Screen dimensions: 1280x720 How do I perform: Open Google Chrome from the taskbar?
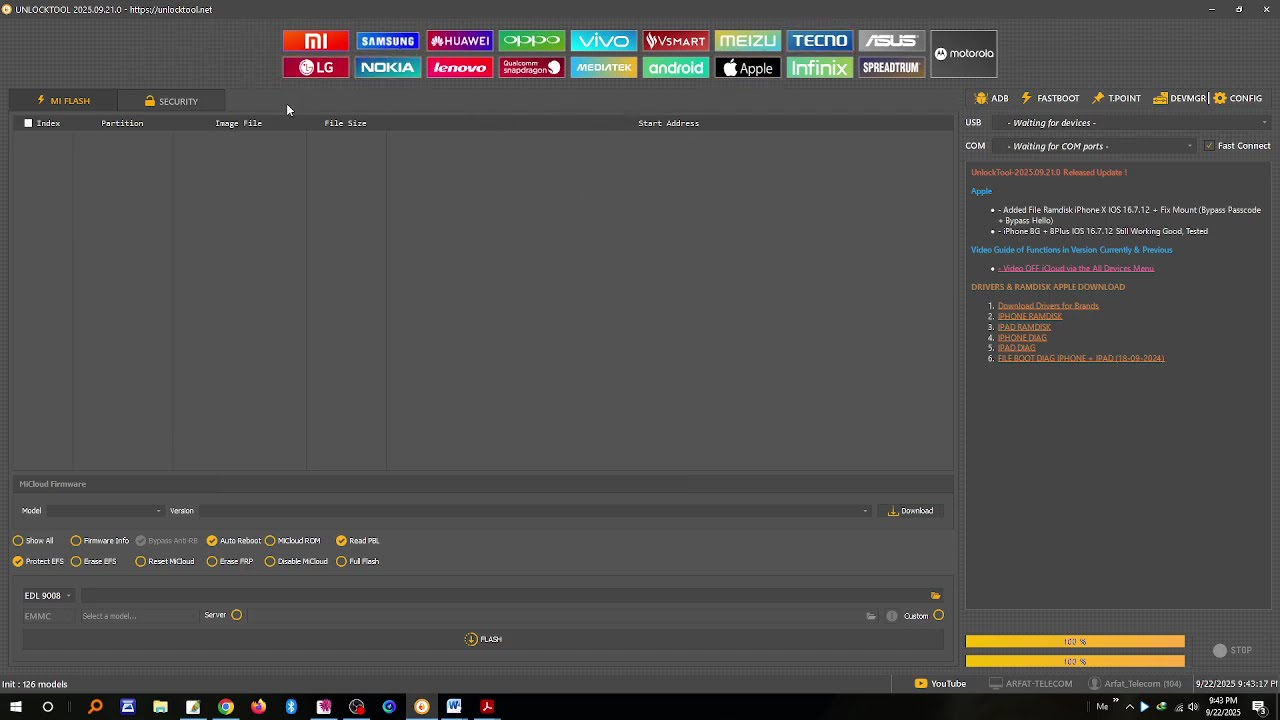(x=226, y=707)
